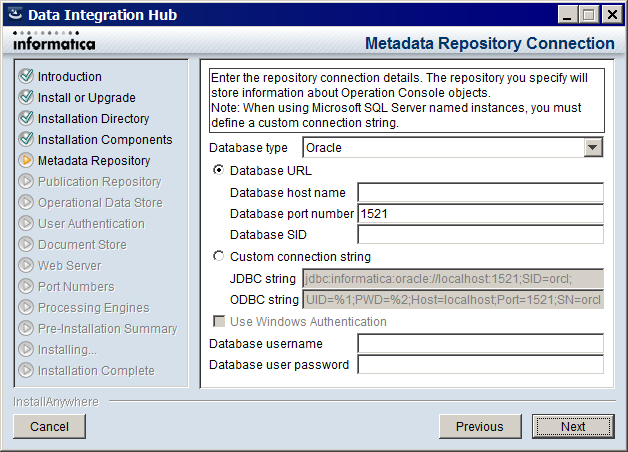Select the Custom connection string radio button
The width and height of the screenshot is (628, 452).
[x=218, y=256]
